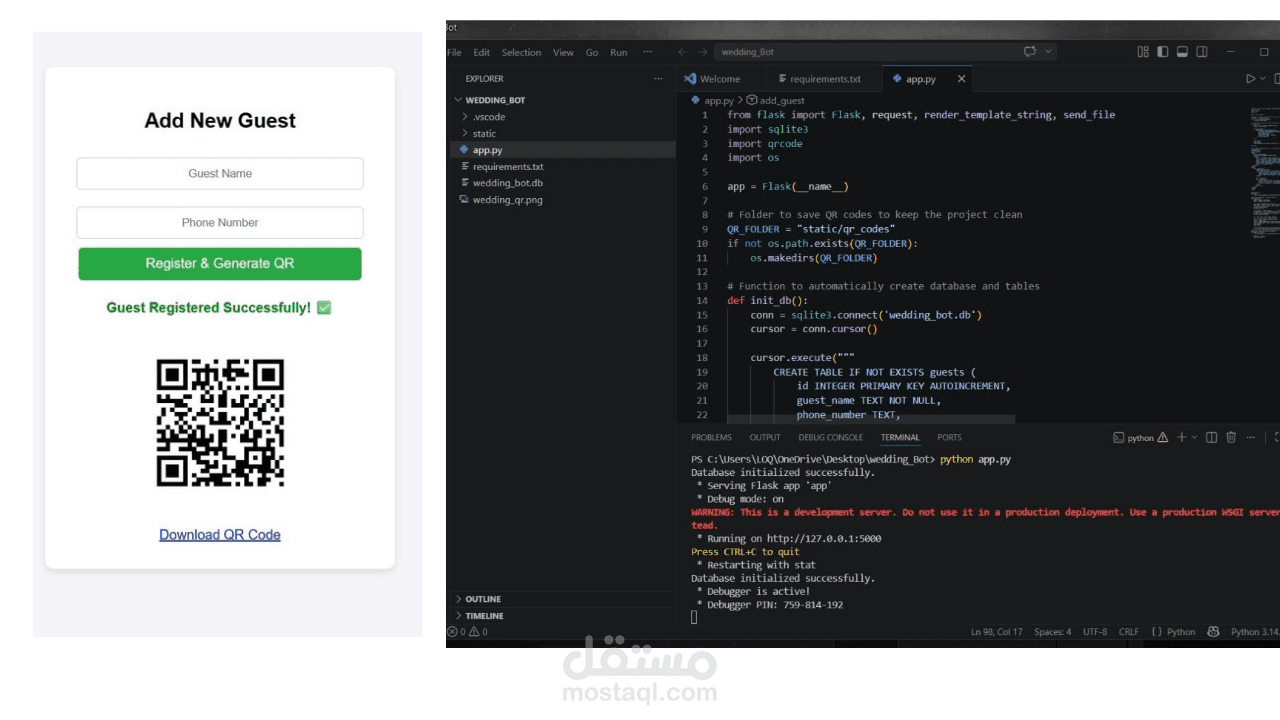
Task: Expand the static folder
Action: (x=561, y=133)
